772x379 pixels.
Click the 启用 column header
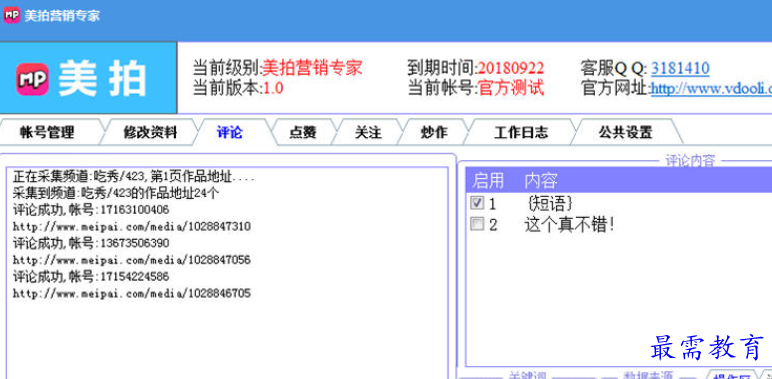click(488, 181)
